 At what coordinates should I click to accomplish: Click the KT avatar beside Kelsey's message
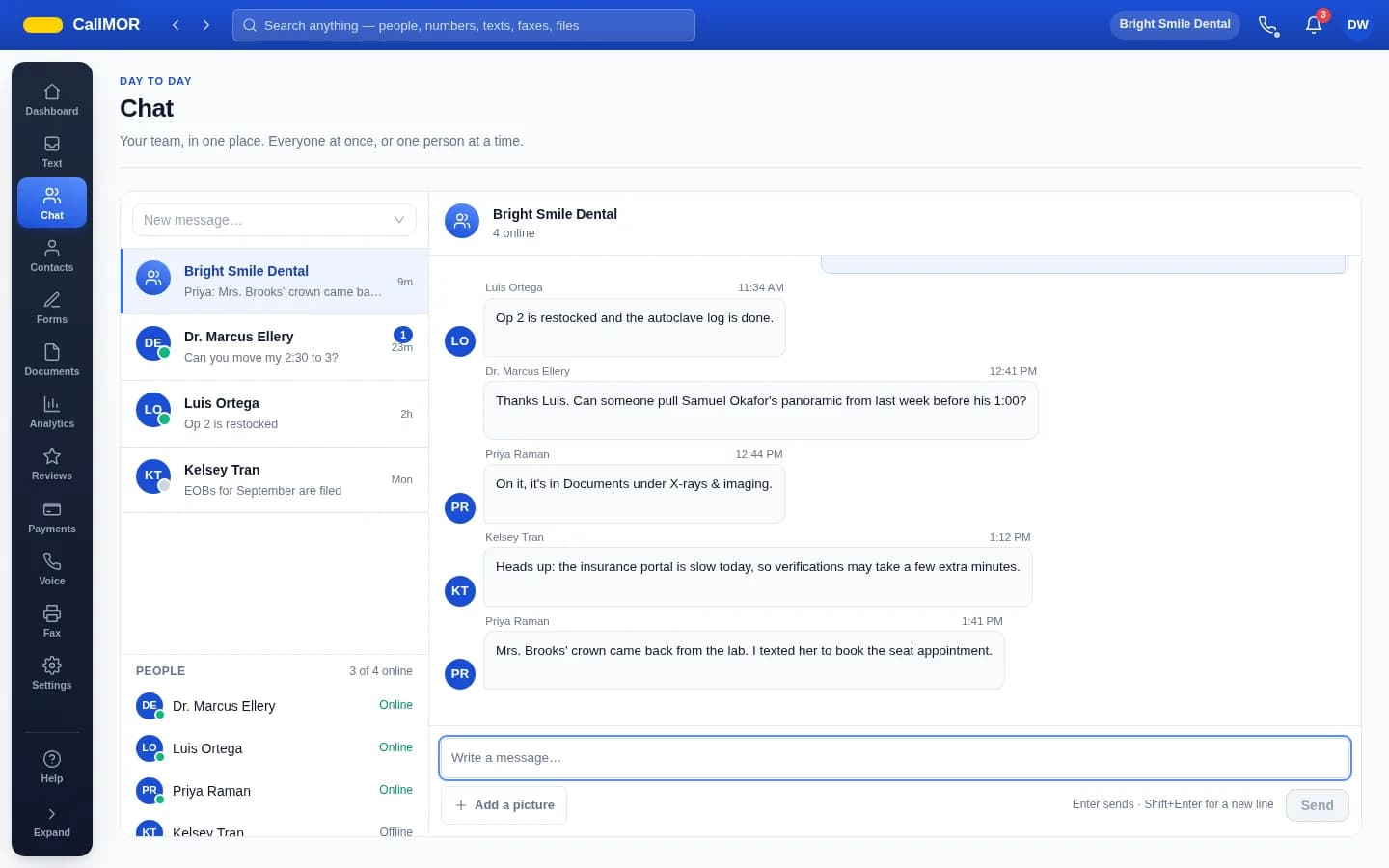[x=460, y=591]
